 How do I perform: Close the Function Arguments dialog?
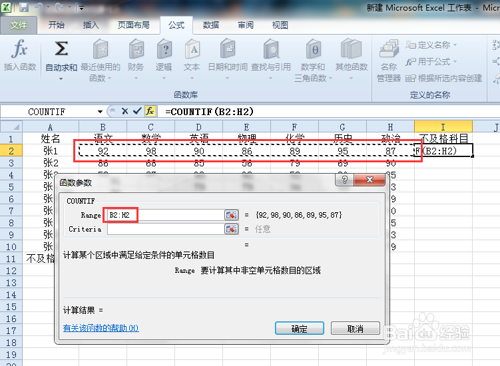[369, 180]
